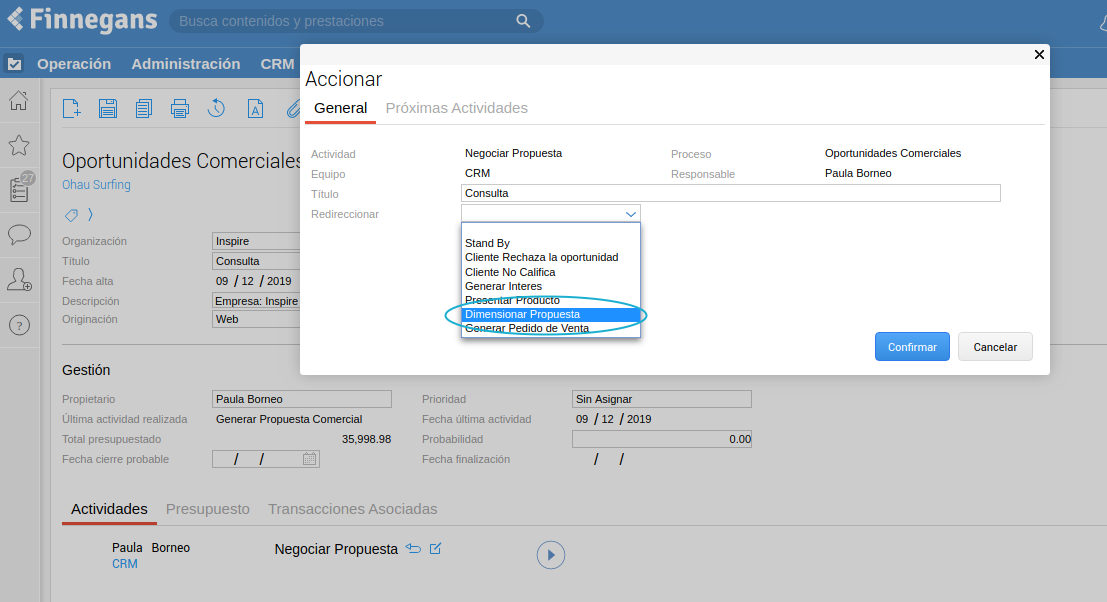Open the home icon in sidebar
The width and height of the screenshot is (1107, 602).
pos(18,101)
